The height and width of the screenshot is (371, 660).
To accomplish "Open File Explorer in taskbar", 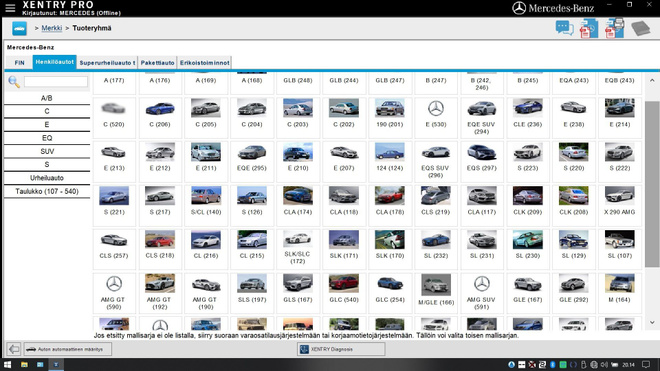I will point(24,365).
